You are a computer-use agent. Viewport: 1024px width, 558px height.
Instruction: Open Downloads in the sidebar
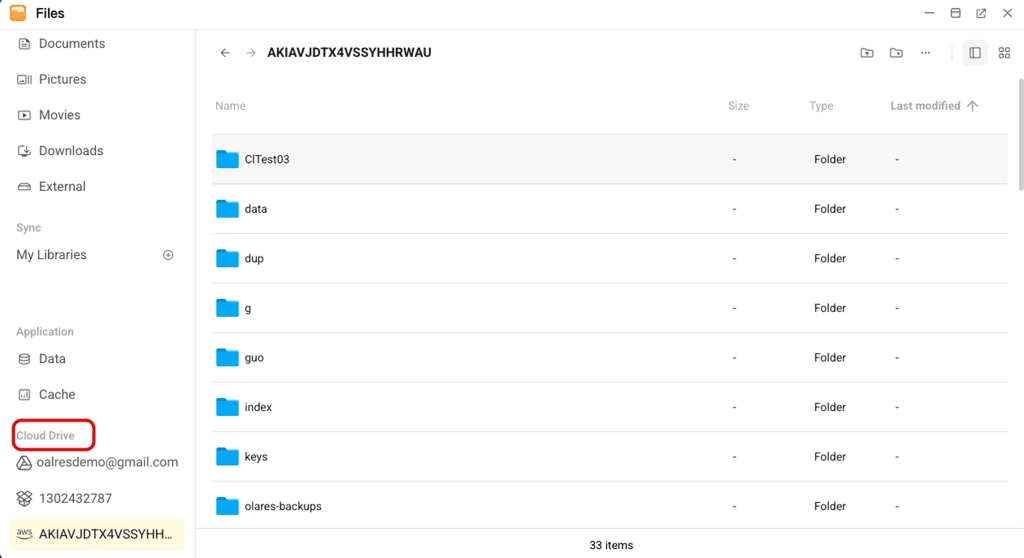(70, 151)
